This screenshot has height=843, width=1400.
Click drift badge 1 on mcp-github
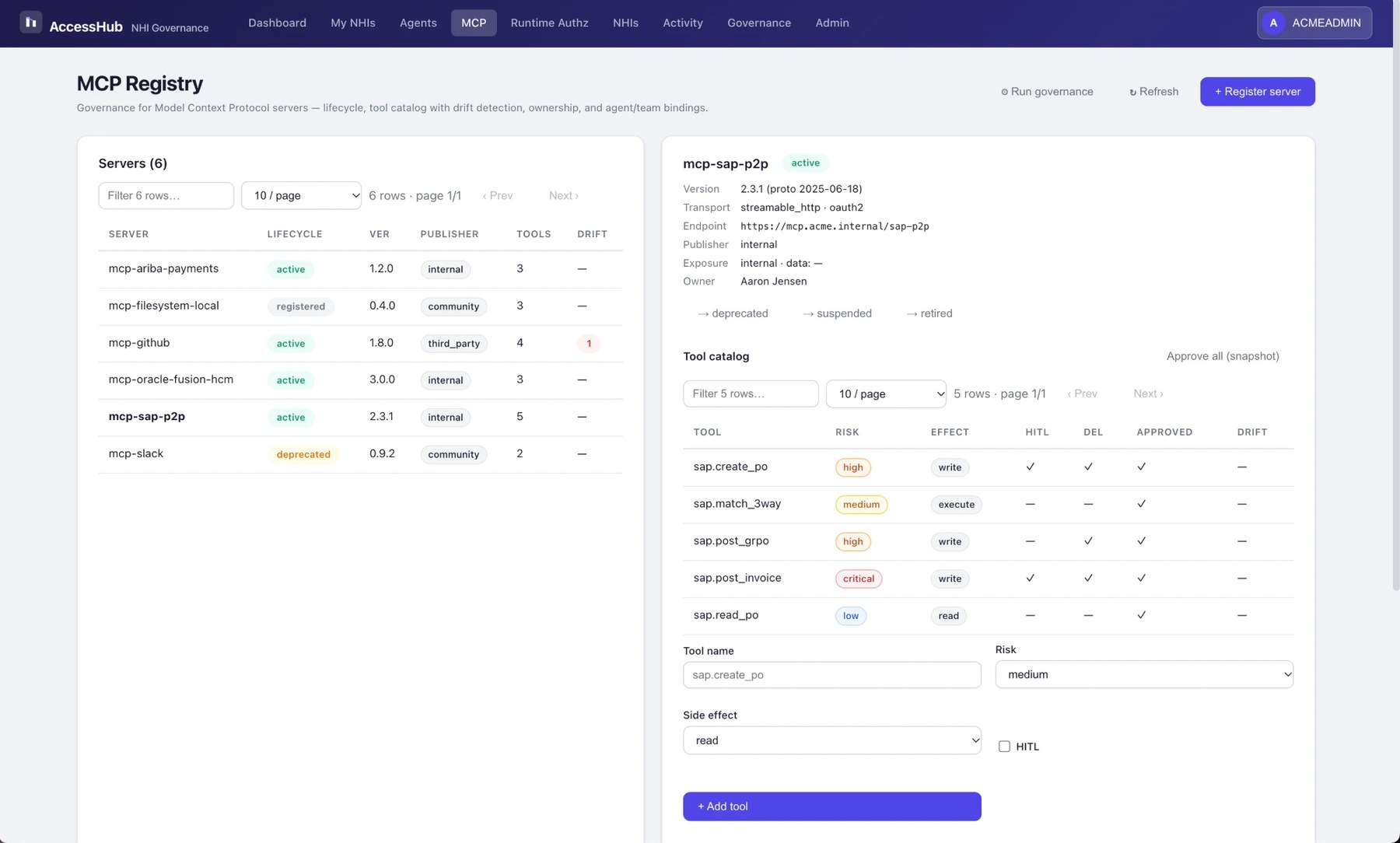[589, 343]
